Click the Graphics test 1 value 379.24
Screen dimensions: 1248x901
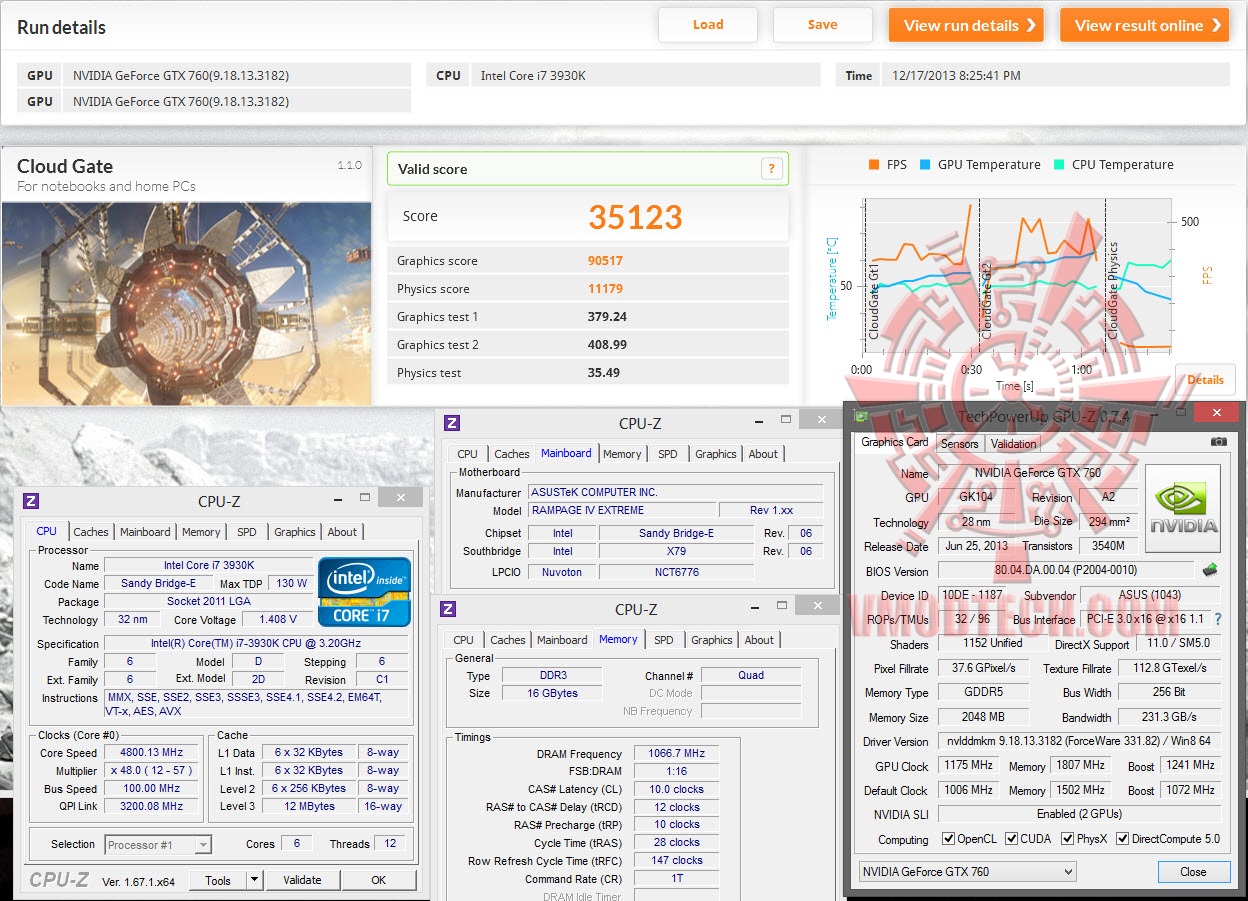(607, 317)
